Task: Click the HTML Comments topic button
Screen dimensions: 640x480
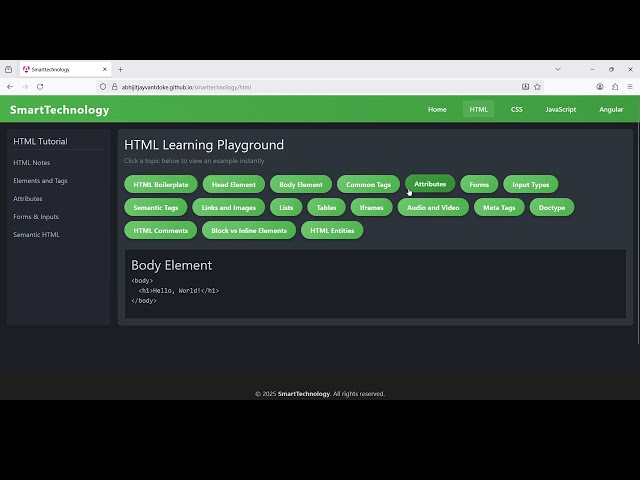Action: [x=160, y=230]
